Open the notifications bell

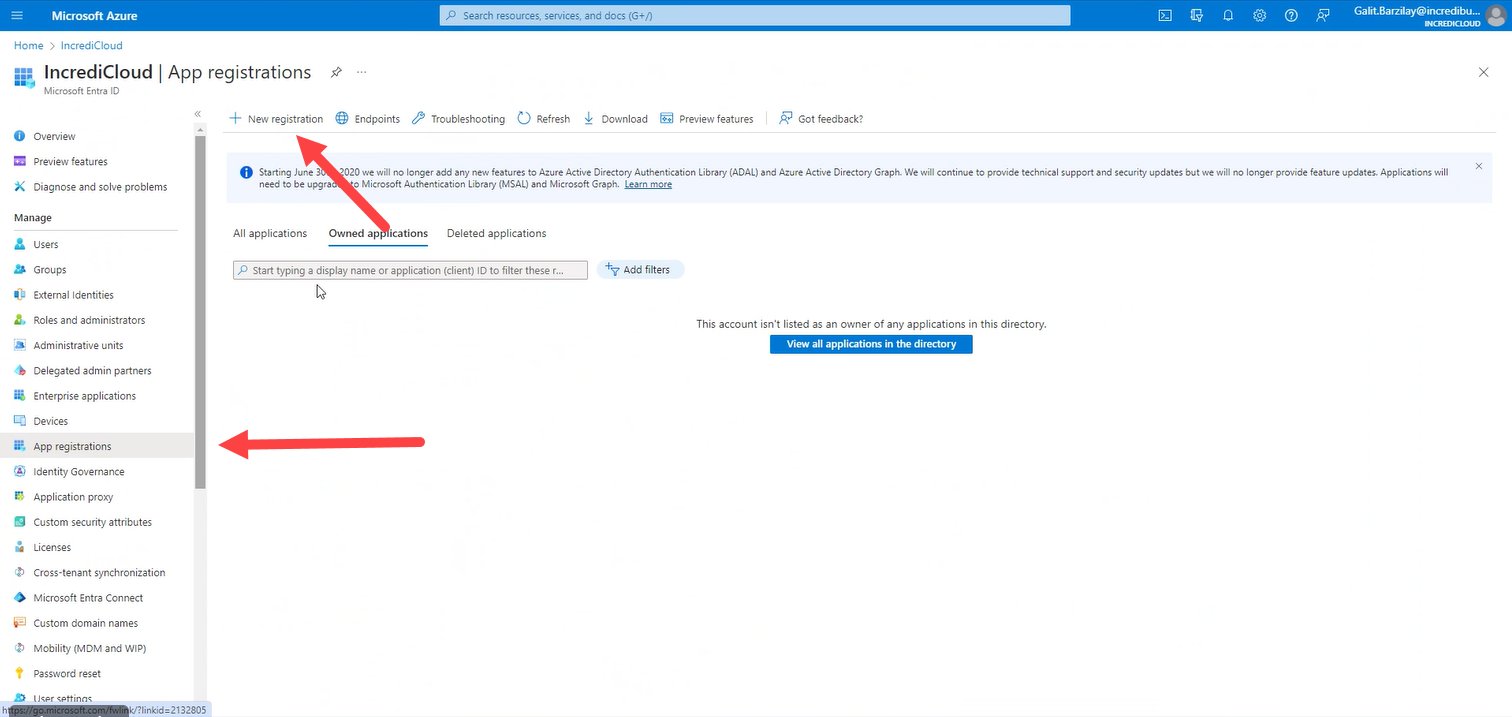[x=1228, y=15]
